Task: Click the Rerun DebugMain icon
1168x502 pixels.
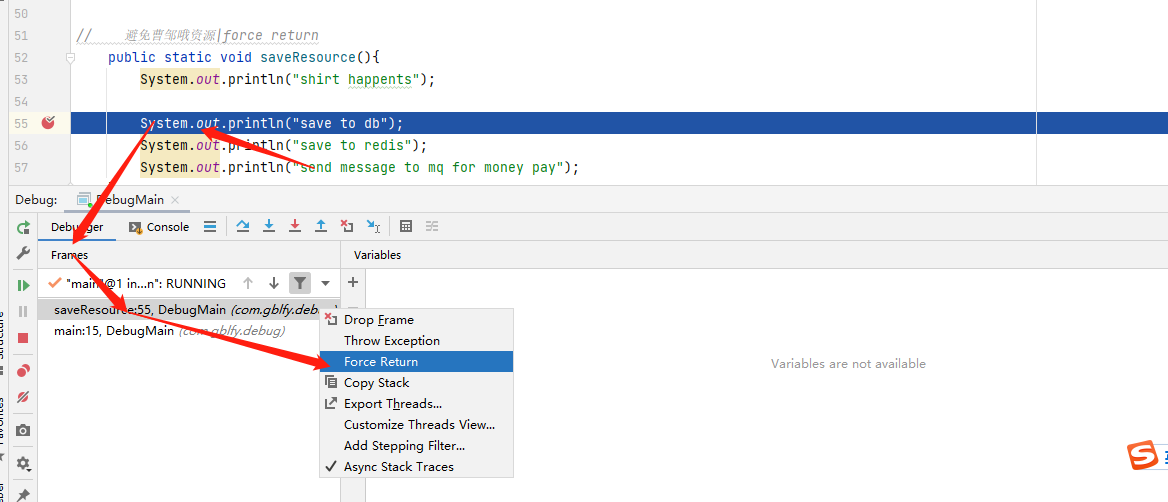Action: (x=23, y=228)
